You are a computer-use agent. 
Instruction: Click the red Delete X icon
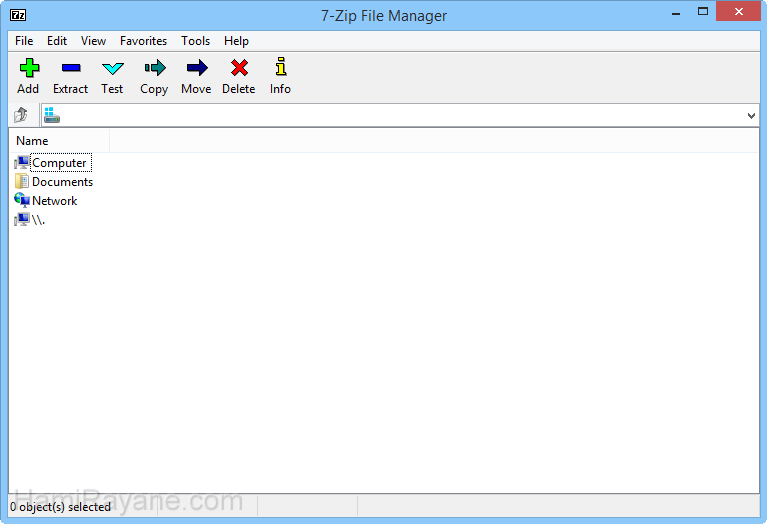coord(240,68)
